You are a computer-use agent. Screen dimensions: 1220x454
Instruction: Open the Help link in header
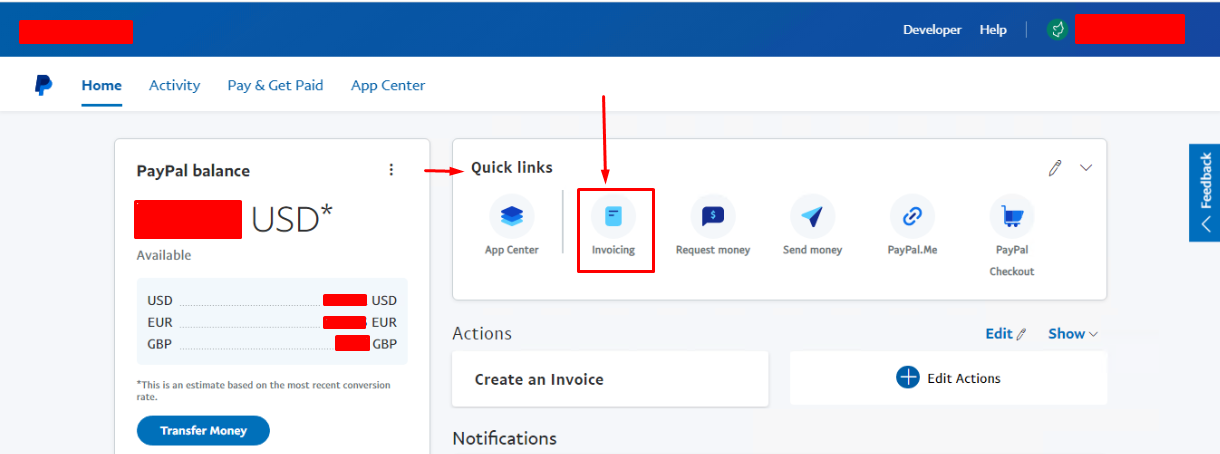click(x=993, y=30)
